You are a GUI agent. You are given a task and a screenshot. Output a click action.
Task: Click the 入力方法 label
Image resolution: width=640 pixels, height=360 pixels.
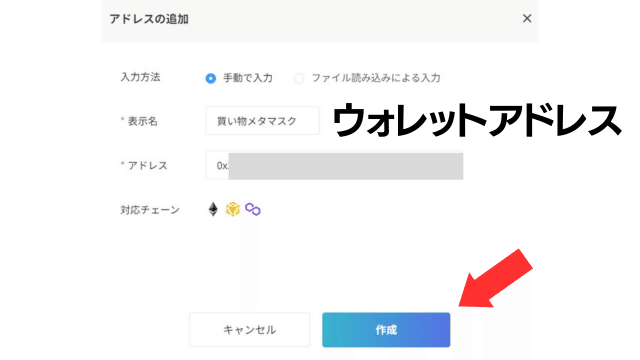coord(140,77)
